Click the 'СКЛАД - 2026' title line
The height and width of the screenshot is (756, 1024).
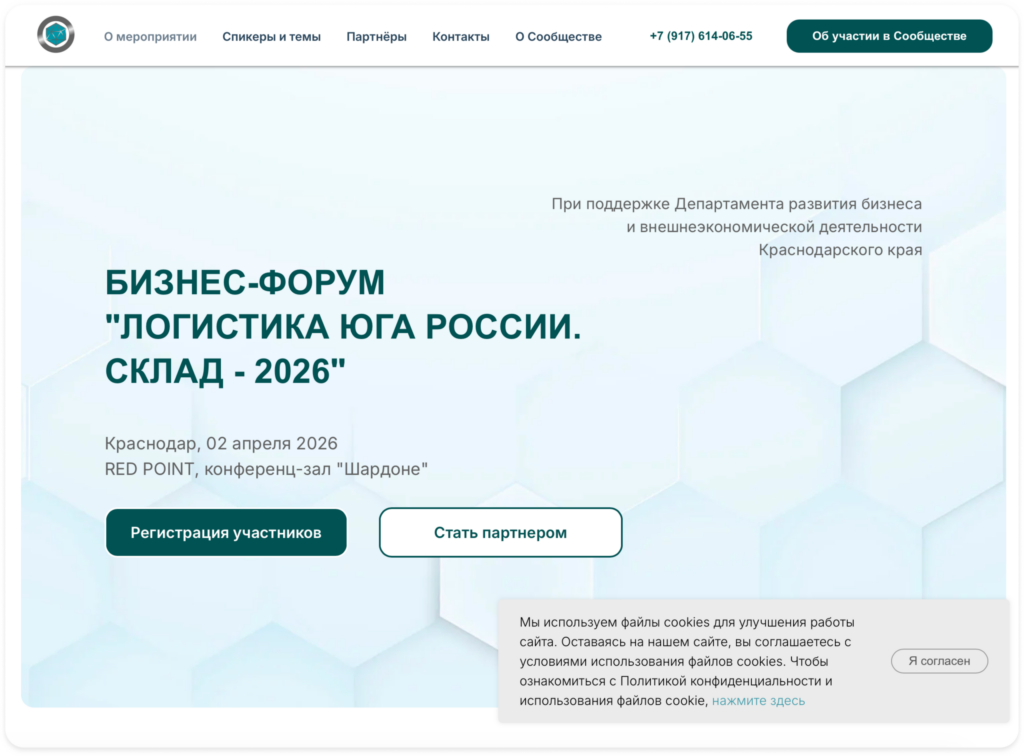click(225, 371)
